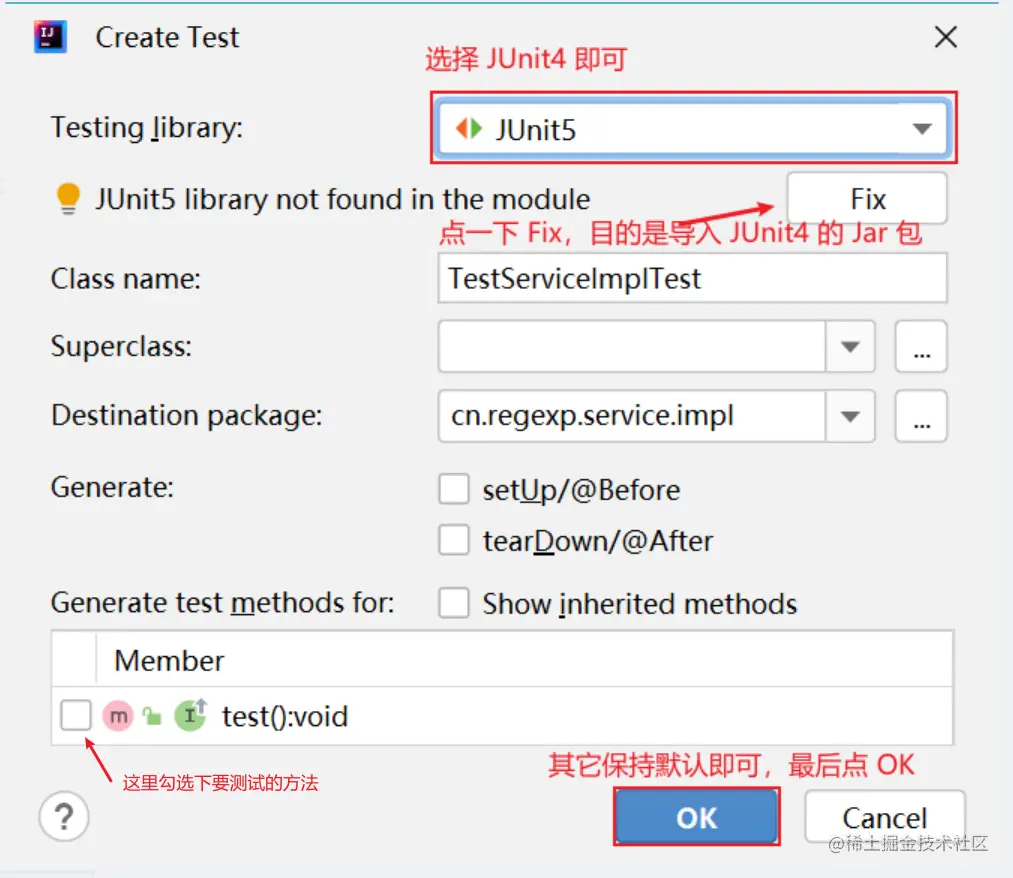Focus the Class name field TestServiceImplTest
This screenshot has height=878, width=1013.
coord(692,278)
